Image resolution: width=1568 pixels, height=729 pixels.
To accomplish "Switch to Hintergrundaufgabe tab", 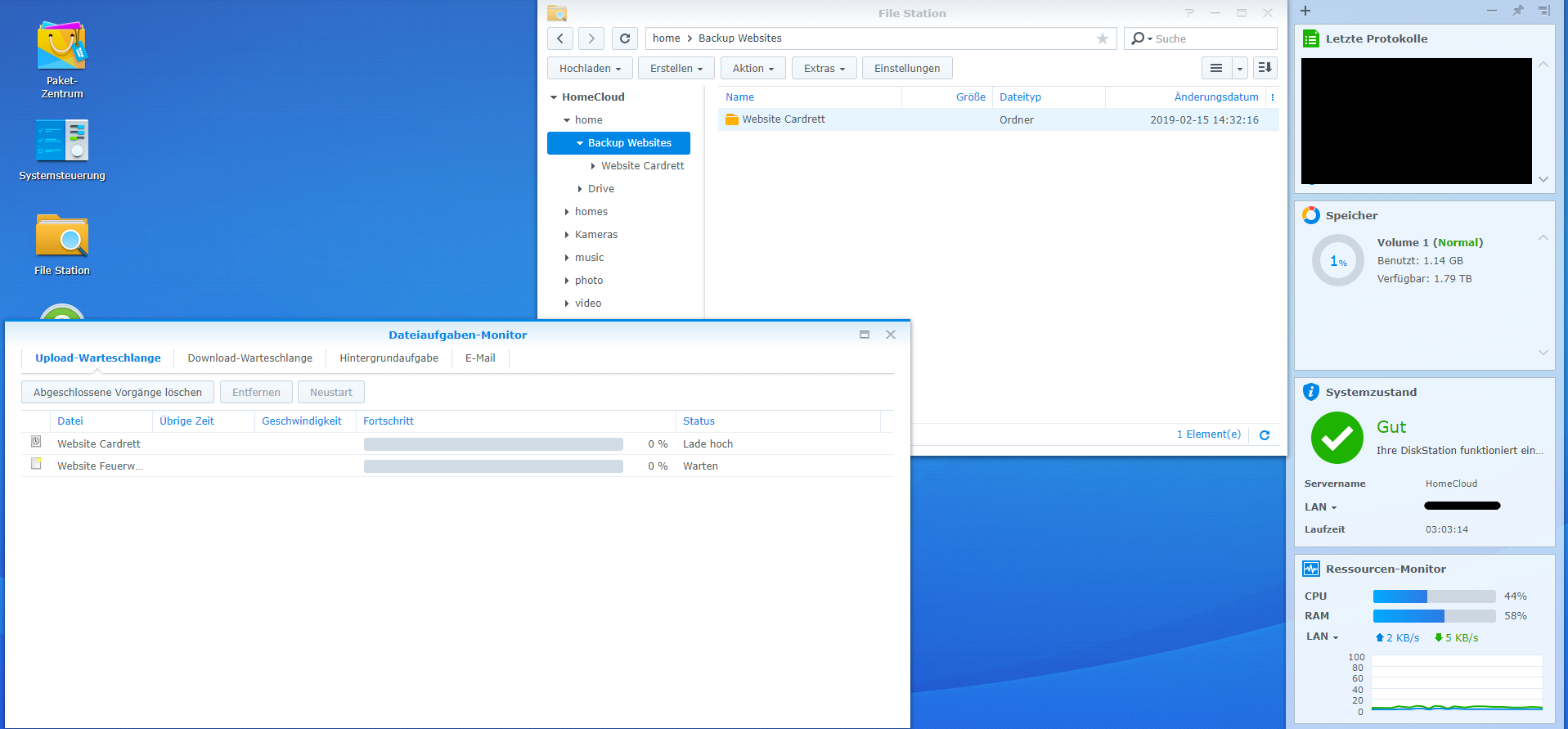I will coord(389,358).
